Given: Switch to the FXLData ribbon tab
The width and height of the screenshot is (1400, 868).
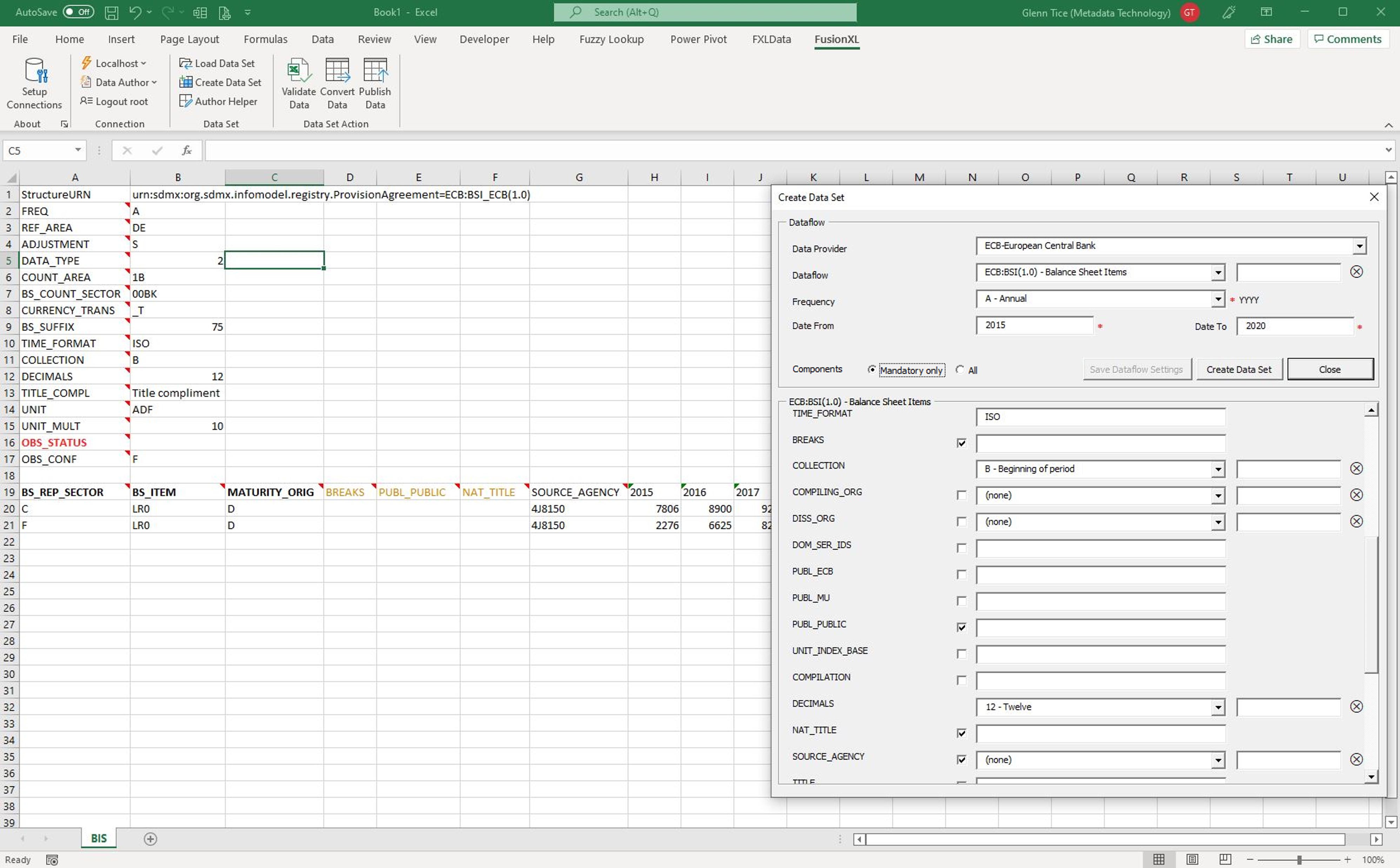Looking at the screenshot, I should click(x=771, y=39).
